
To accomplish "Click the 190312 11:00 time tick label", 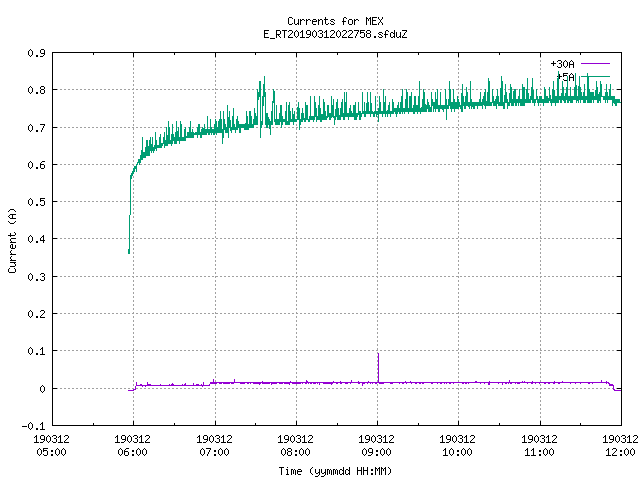I will [539, 446].
